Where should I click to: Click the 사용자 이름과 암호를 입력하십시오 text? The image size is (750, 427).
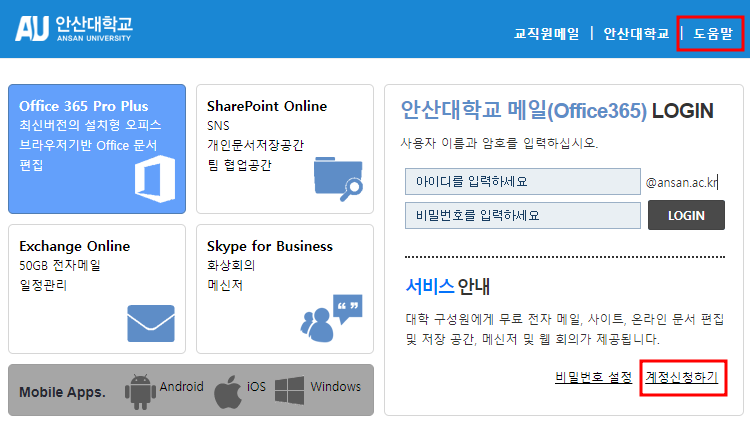pos(499,142)
